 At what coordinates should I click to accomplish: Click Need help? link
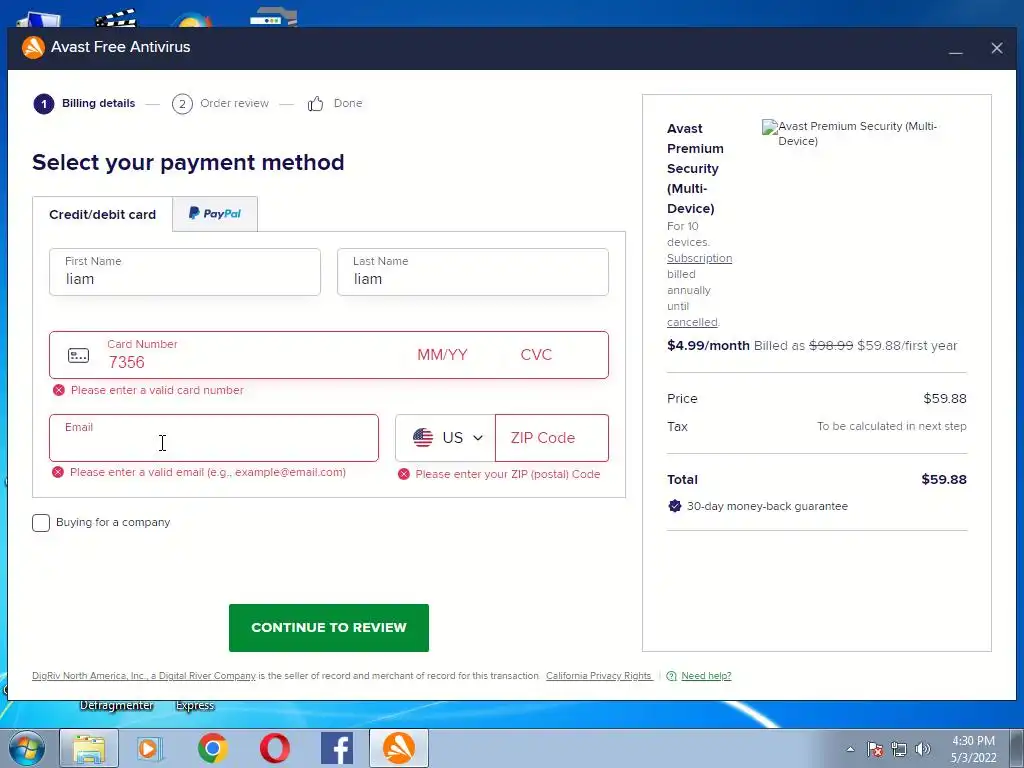point(706,676)
